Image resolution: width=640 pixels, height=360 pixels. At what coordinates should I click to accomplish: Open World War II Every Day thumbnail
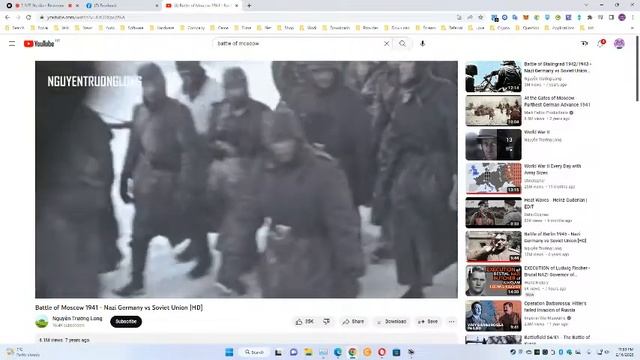(493, 179)
